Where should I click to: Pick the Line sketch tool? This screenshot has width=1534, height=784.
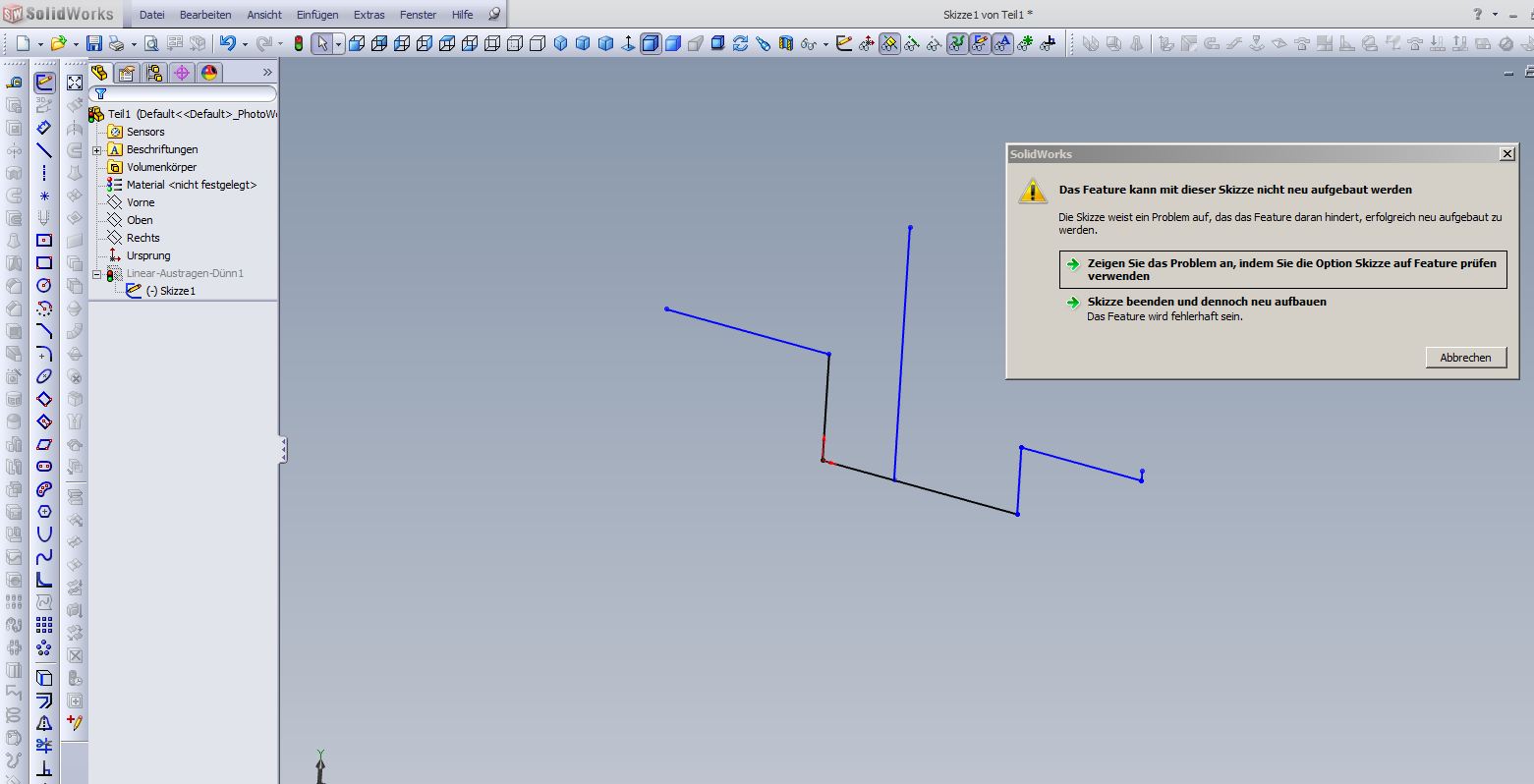click(44, 150)
